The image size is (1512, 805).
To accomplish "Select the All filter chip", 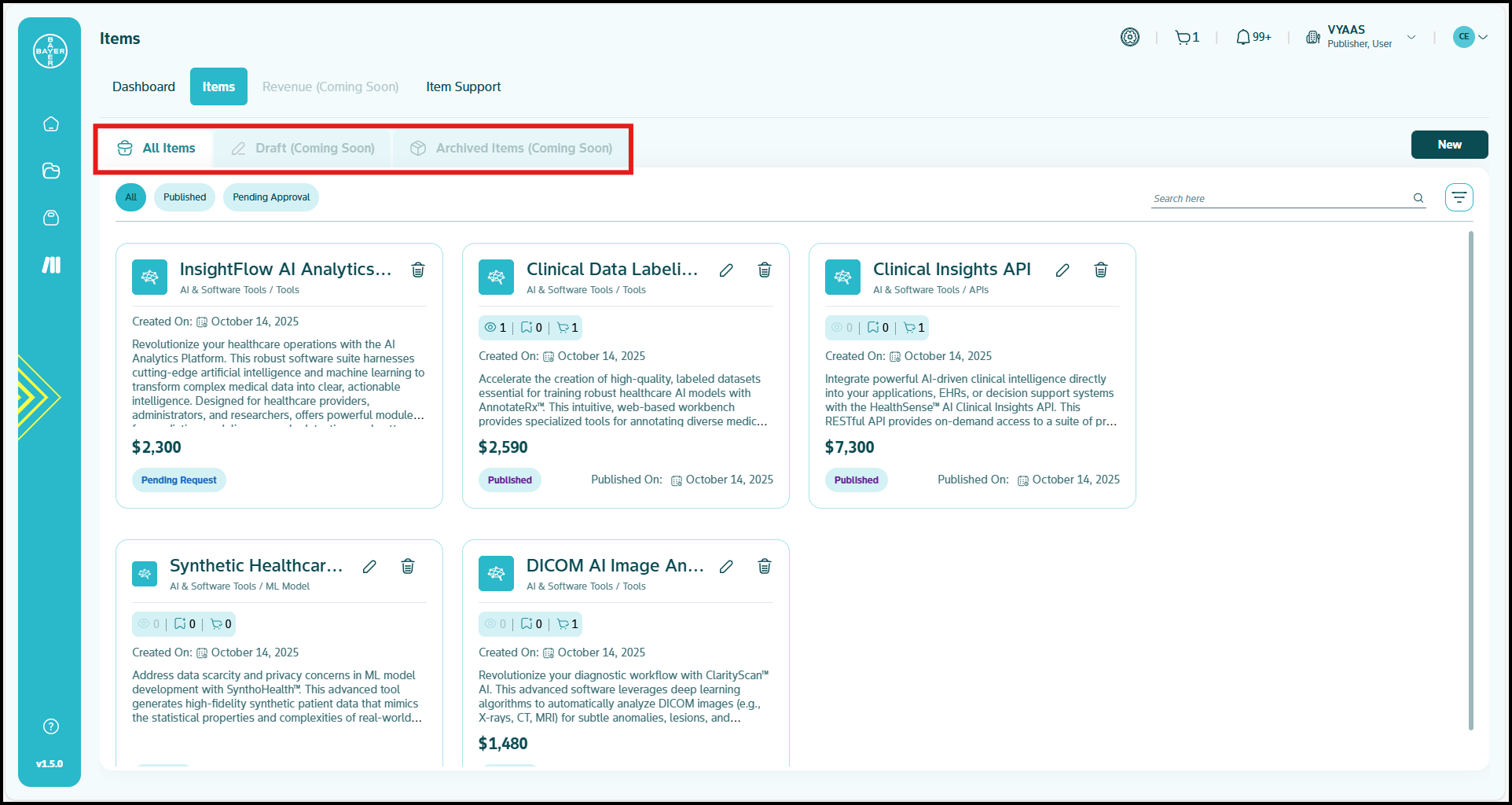I will coord(130,197).
